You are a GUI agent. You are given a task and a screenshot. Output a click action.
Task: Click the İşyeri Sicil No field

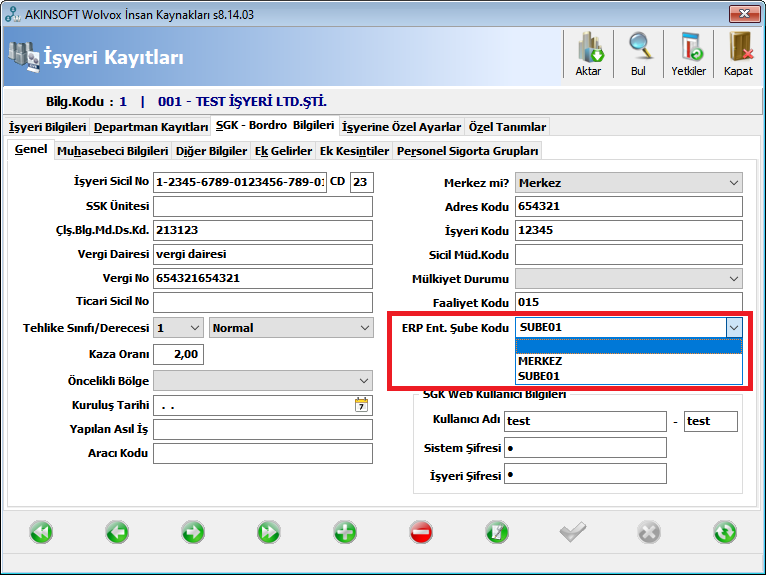pos(240,182)
